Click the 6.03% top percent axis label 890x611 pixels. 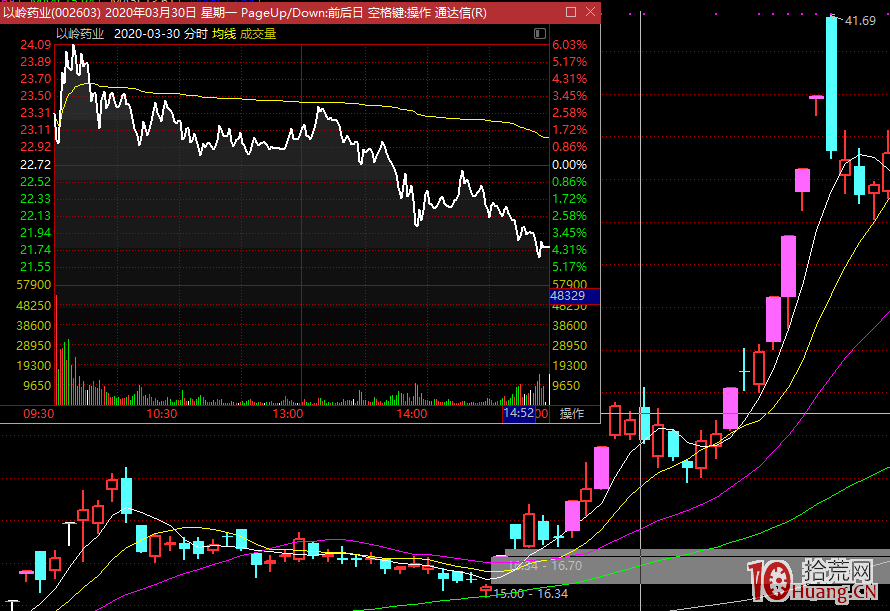569,45
